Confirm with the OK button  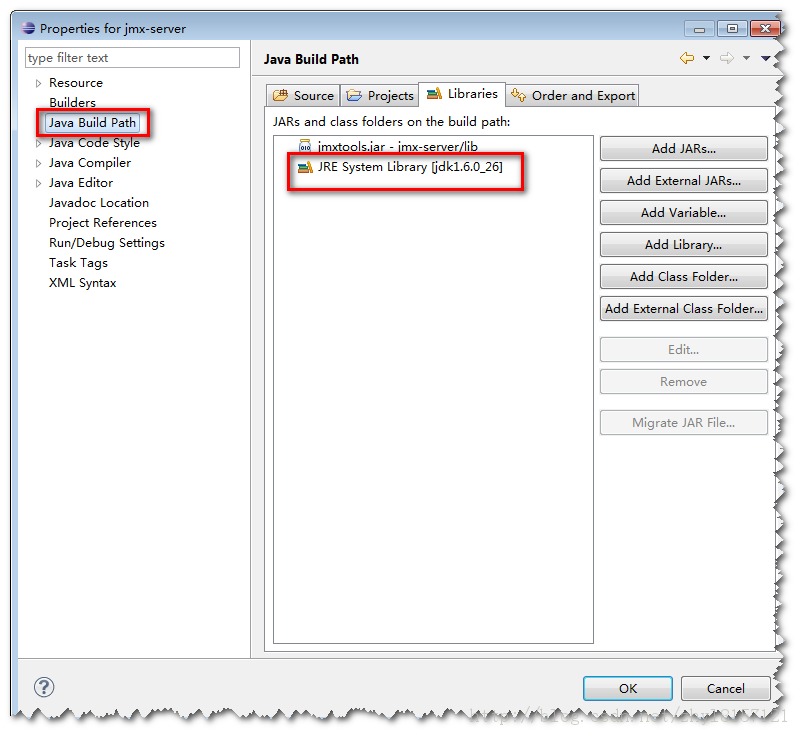point(628,688)
